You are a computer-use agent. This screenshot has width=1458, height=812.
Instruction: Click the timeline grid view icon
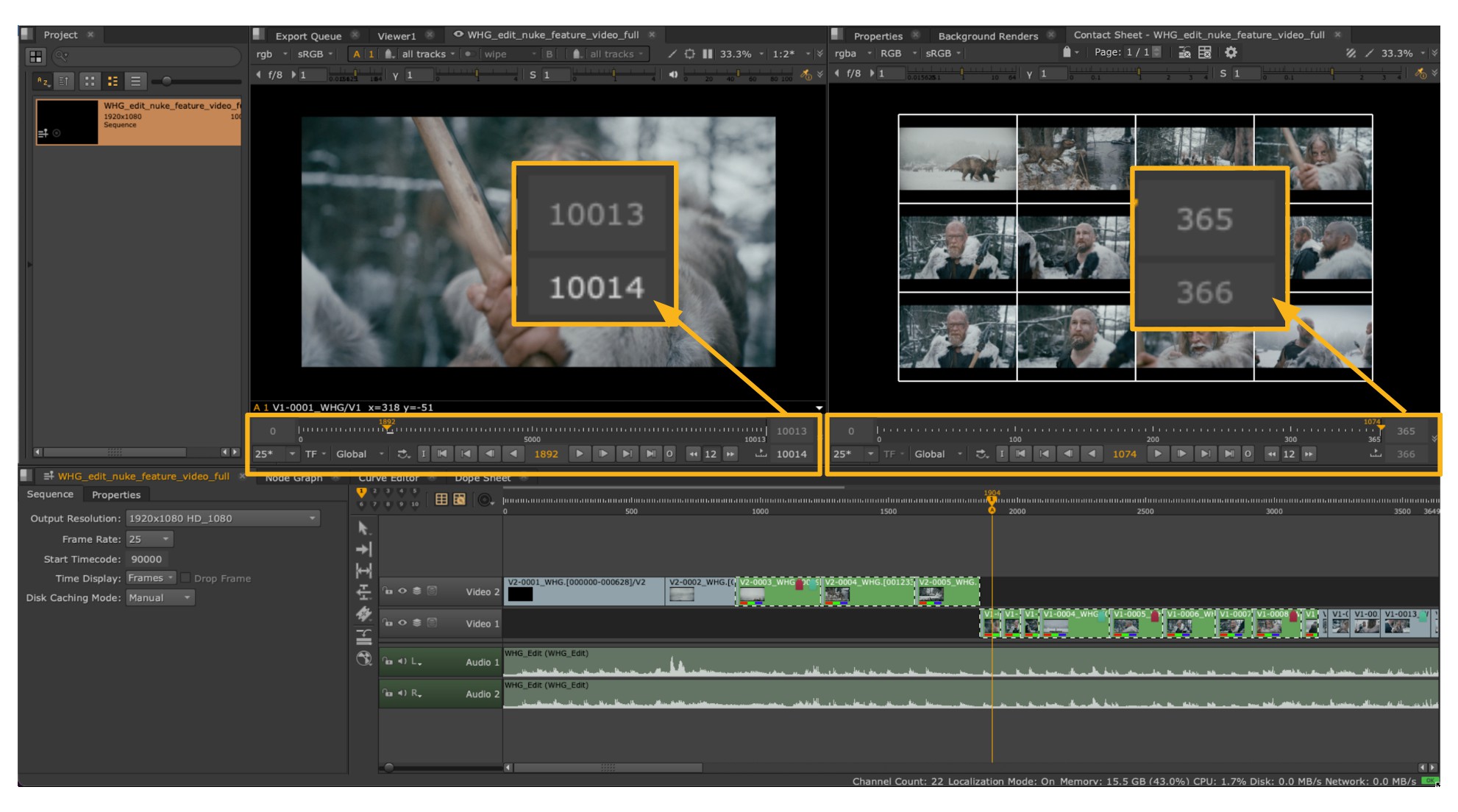pyautogui.click(x=441, y=499)
